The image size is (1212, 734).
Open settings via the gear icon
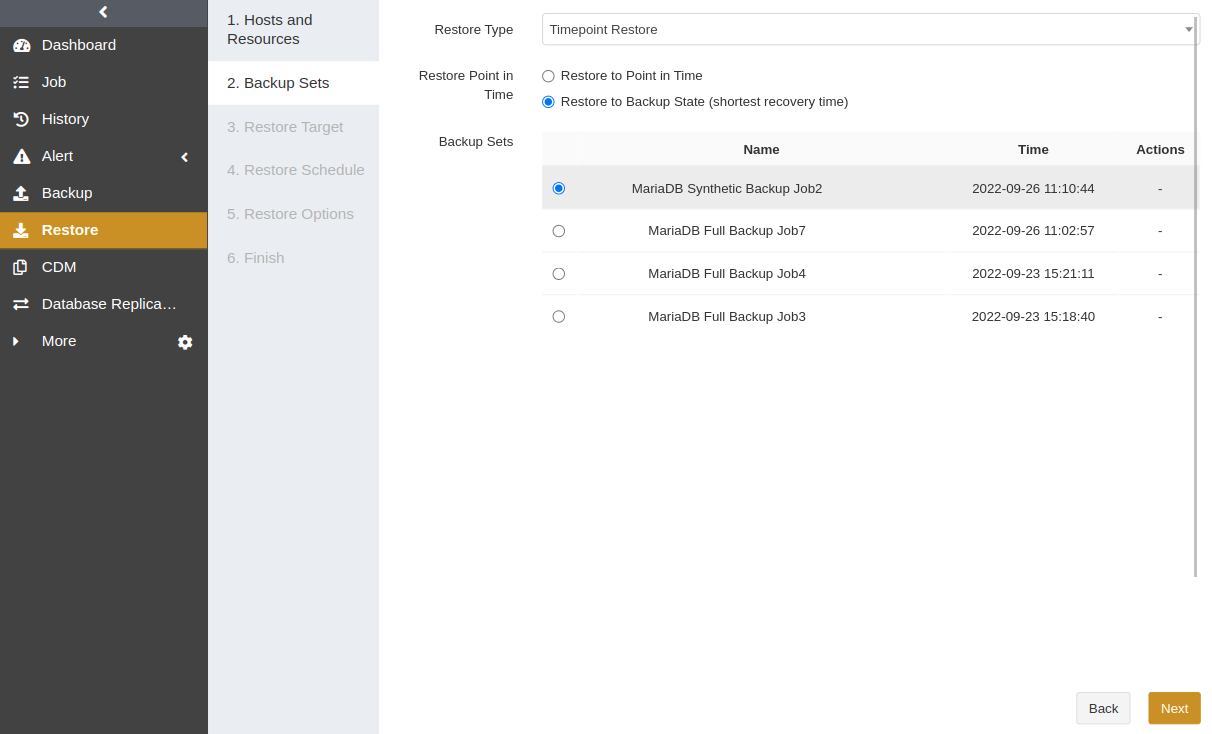[185, 342]
